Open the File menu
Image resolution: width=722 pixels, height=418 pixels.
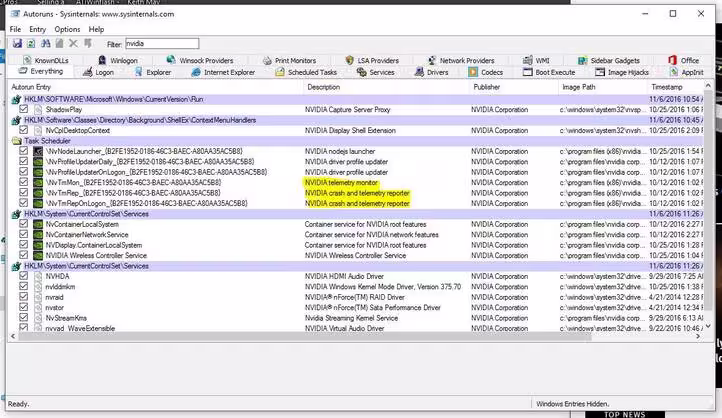[x=15, y=29]
